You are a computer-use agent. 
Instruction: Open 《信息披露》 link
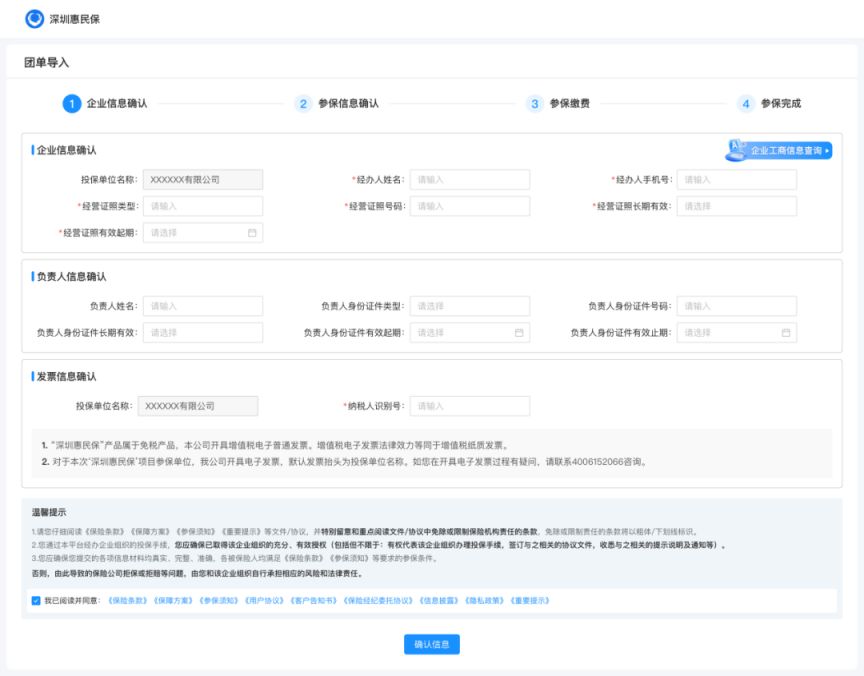[x=439, y=601]
